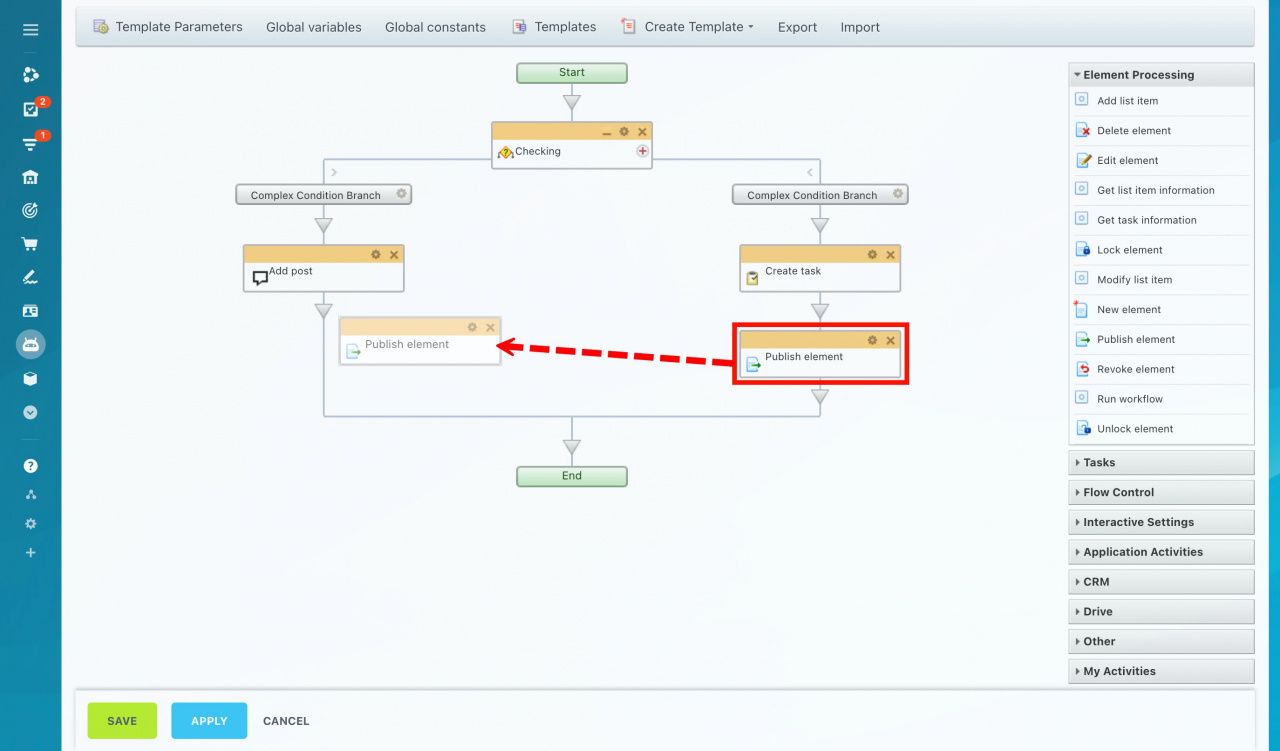Expand more sidebar items with round chevron
Image resolution: width=1280 pixels, height=751 pixels.
pos(30,412)
